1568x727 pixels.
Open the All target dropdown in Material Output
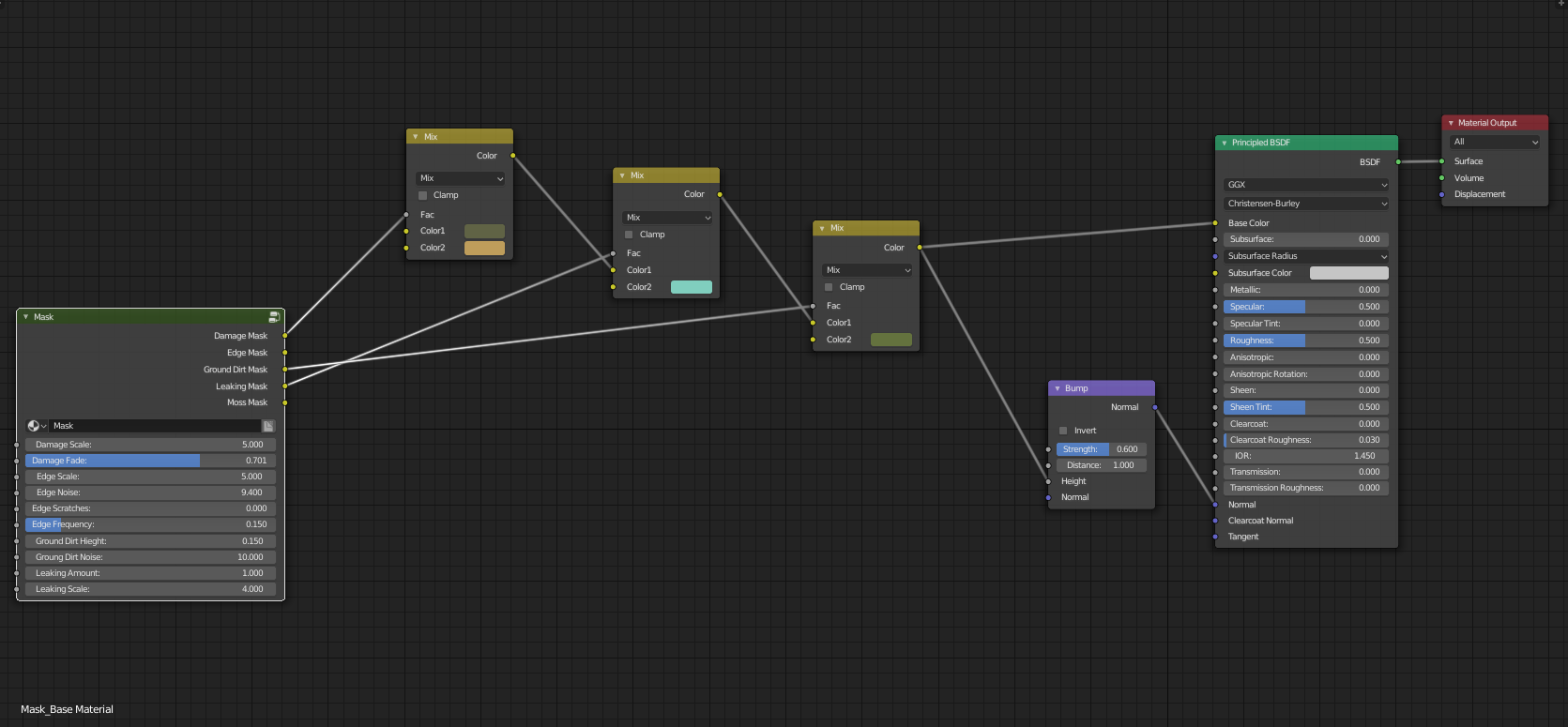click(x=1495, y=142)
